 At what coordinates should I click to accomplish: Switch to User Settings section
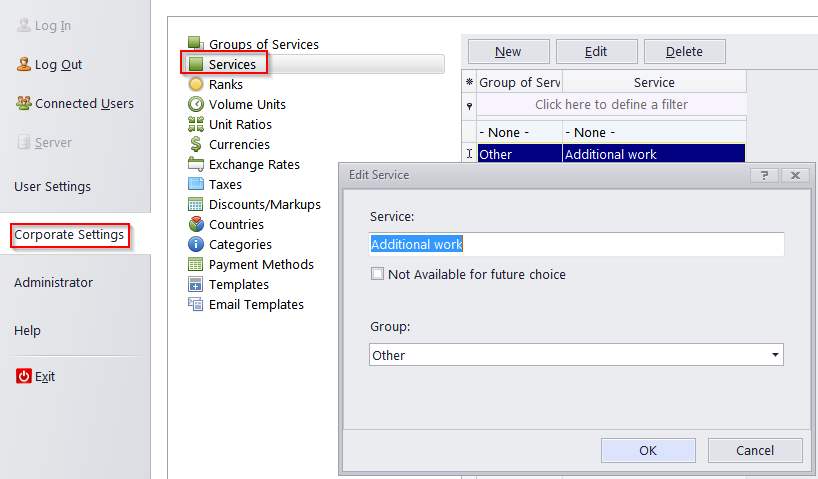(x=52, y=187)
